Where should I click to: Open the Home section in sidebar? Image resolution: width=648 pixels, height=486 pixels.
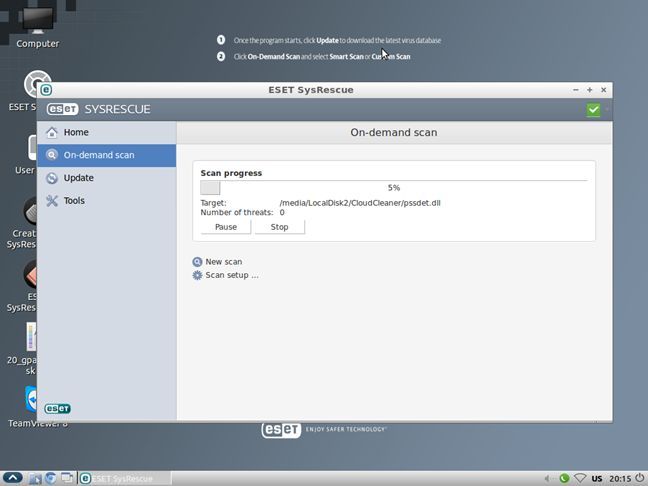75,132
